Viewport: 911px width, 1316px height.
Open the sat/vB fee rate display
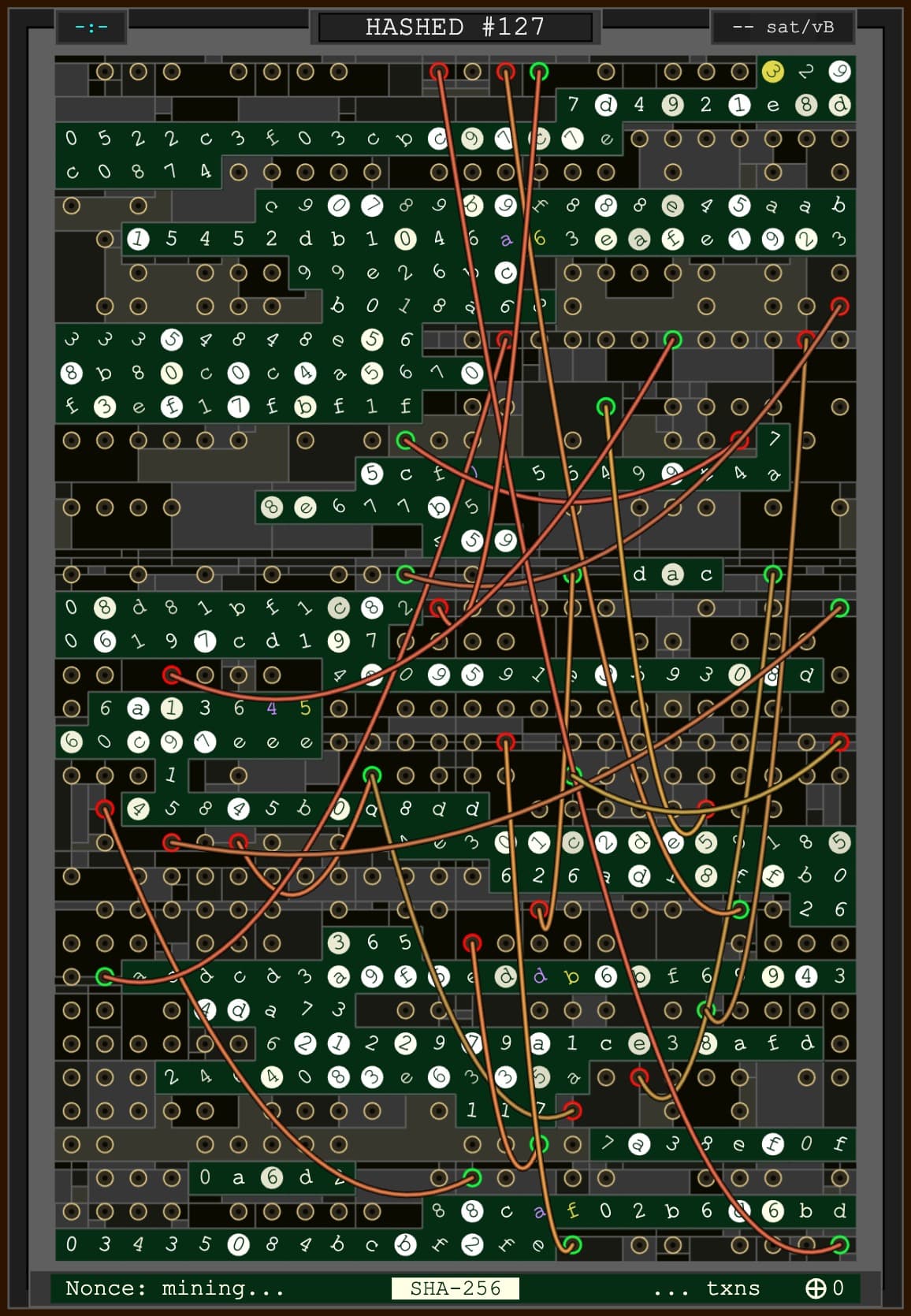(783, 28)
